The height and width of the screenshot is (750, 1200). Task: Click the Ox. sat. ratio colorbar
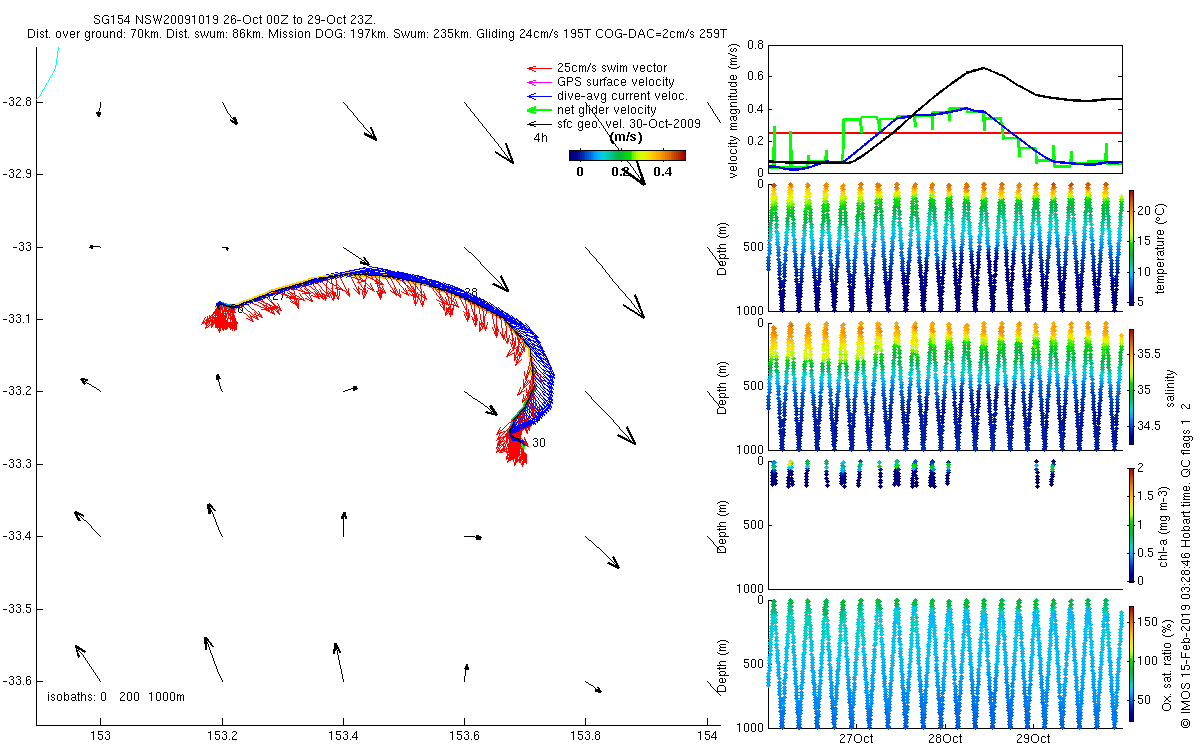(1131, 663)
